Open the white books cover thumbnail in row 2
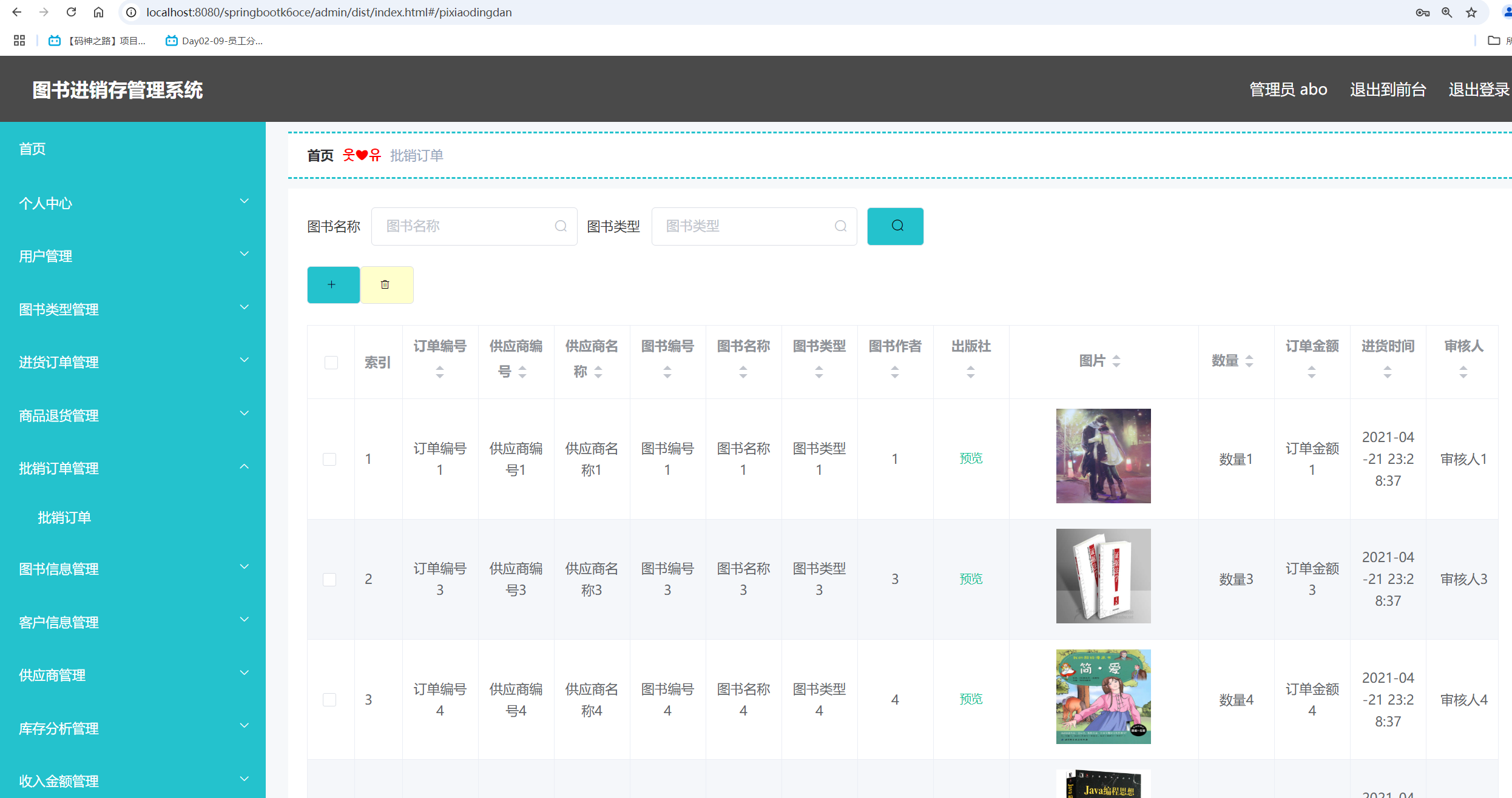Viewport: 1512px width, 798px height. pos(1103,576)
